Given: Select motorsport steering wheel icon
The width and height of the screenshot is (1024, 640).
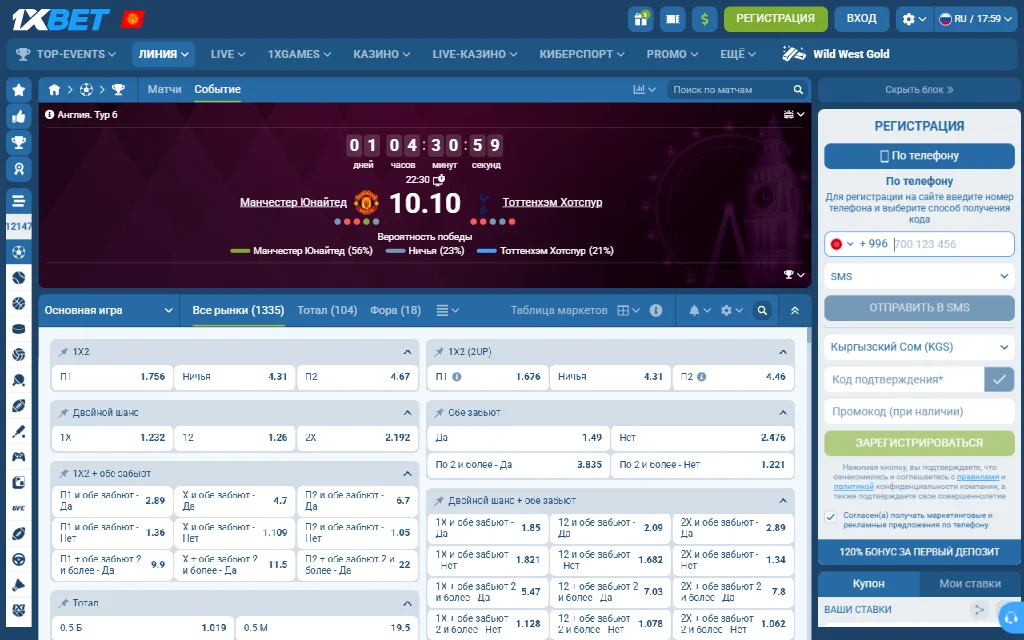Looking at the screenshot, I should click(x=19, y=559).
